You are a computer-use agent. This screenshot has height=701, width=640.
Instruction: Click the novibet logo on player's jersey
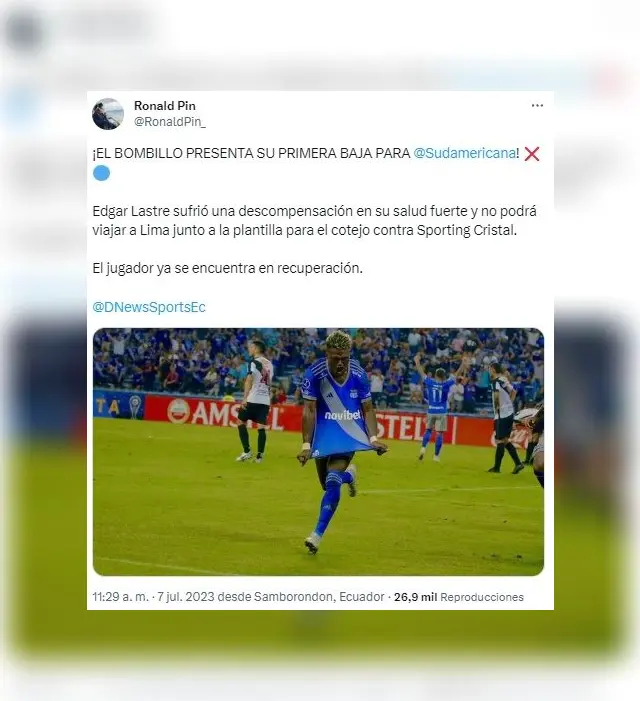click(x=343, y=415)
